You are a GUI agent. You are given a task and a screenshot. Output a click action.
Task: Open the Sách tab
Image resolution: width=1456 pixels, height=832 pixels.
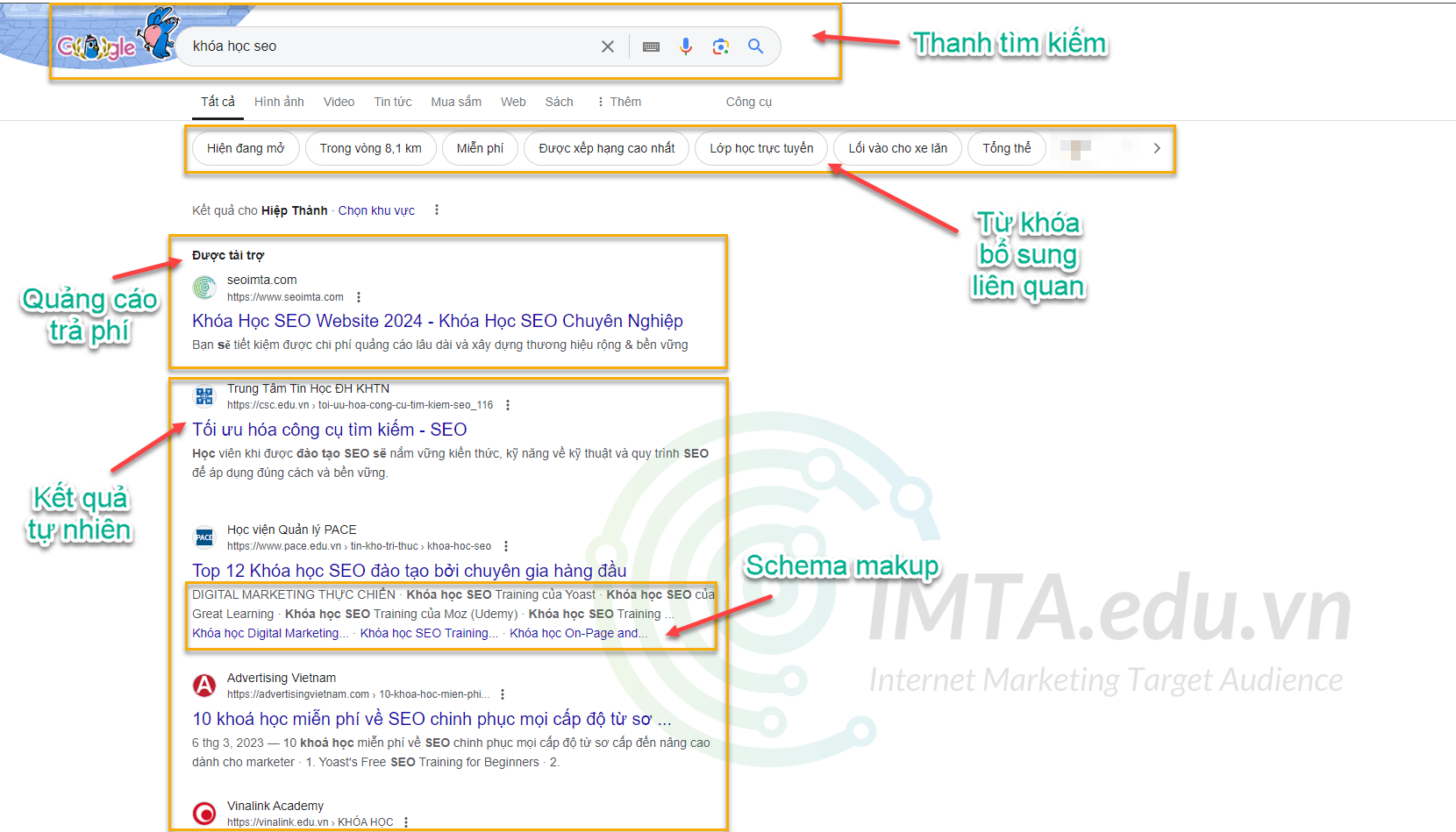click(559, 102)
